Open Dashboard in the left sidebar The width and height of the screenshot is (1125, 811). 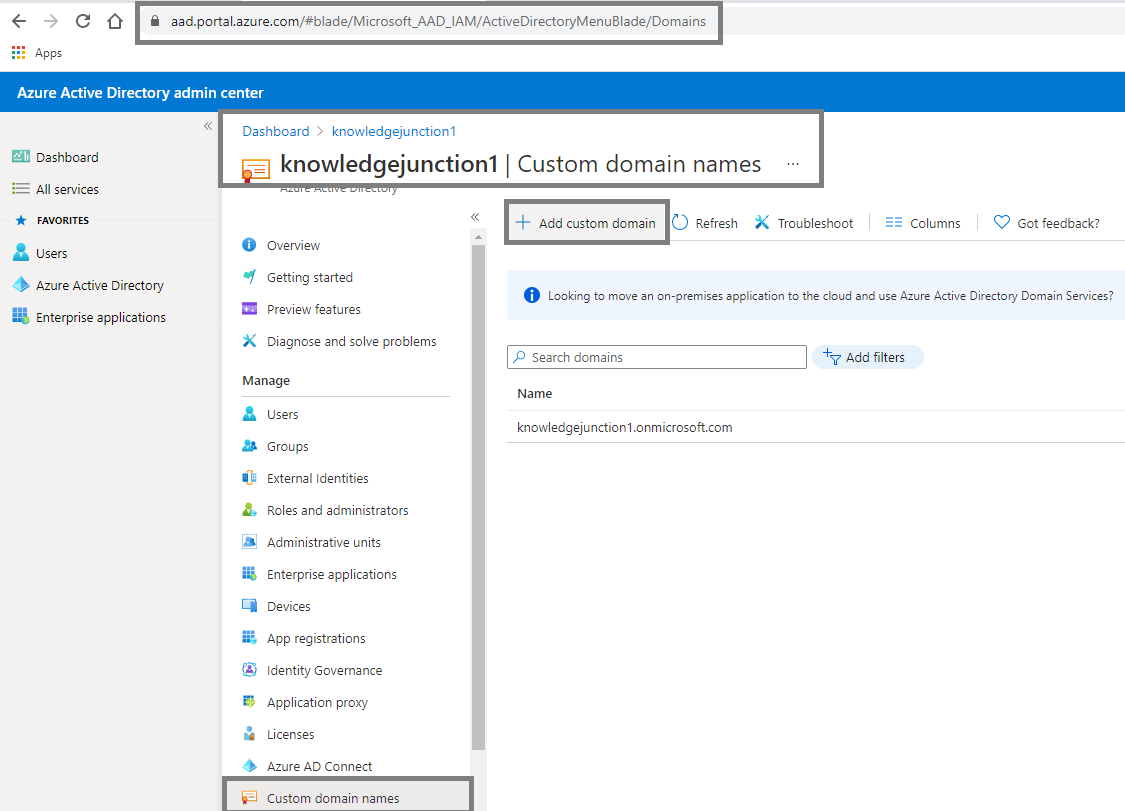click(55, 157)
